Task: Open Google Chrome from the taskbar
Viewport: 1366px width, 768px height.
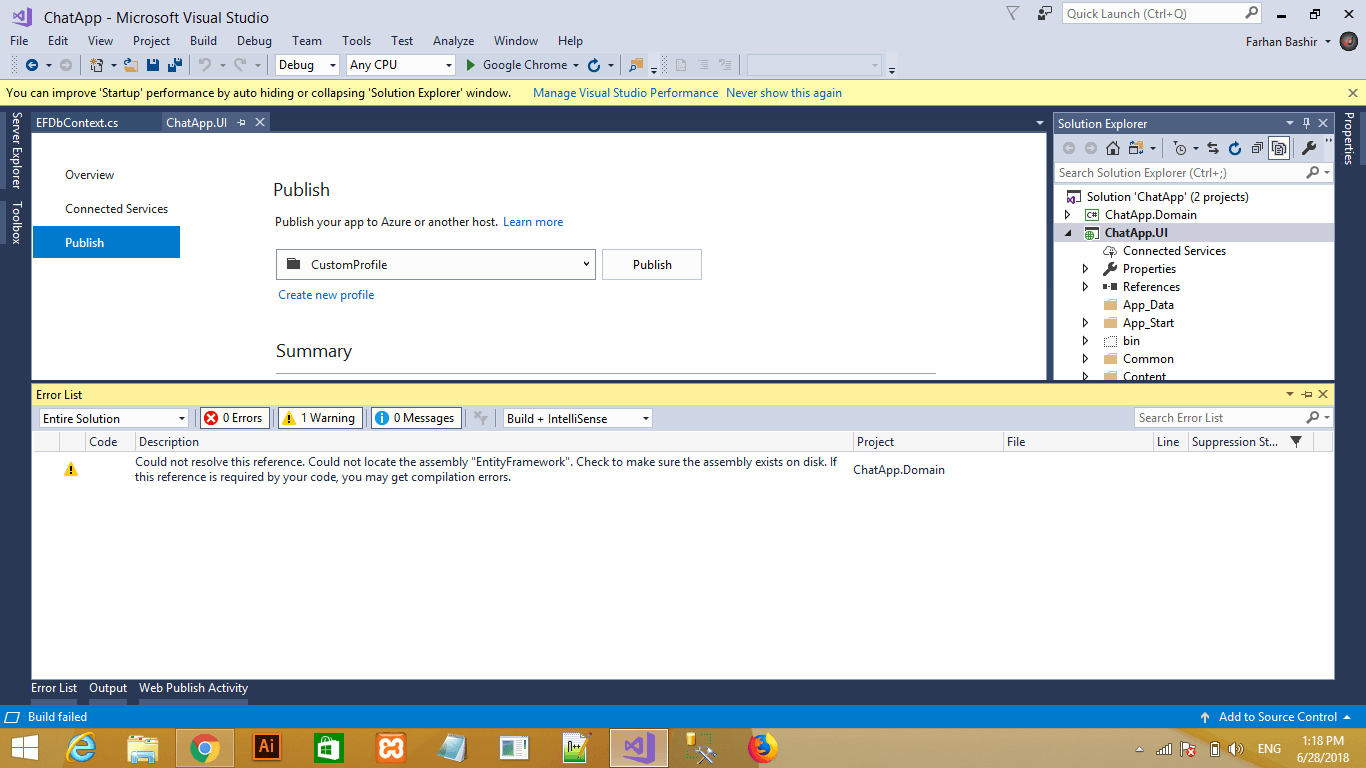Action: click(205, 748)
